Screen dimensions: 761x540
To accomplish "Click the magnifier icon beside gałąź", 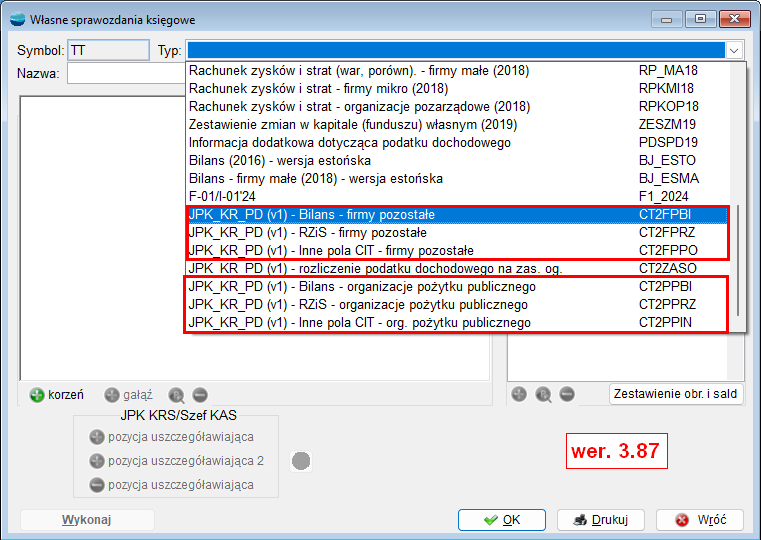I will point(177,395).
